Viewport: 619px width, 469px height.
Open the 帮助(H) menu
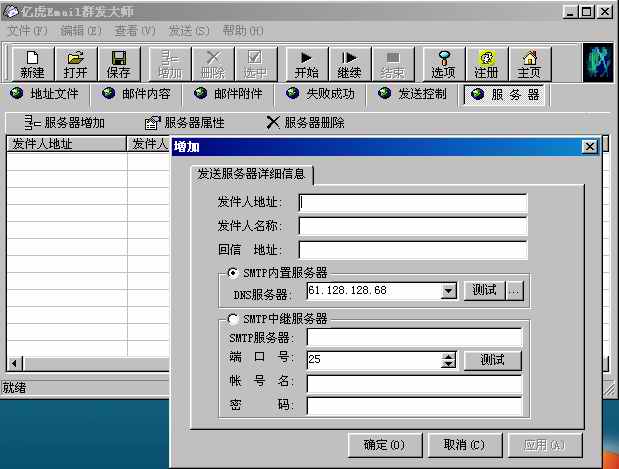243,31
